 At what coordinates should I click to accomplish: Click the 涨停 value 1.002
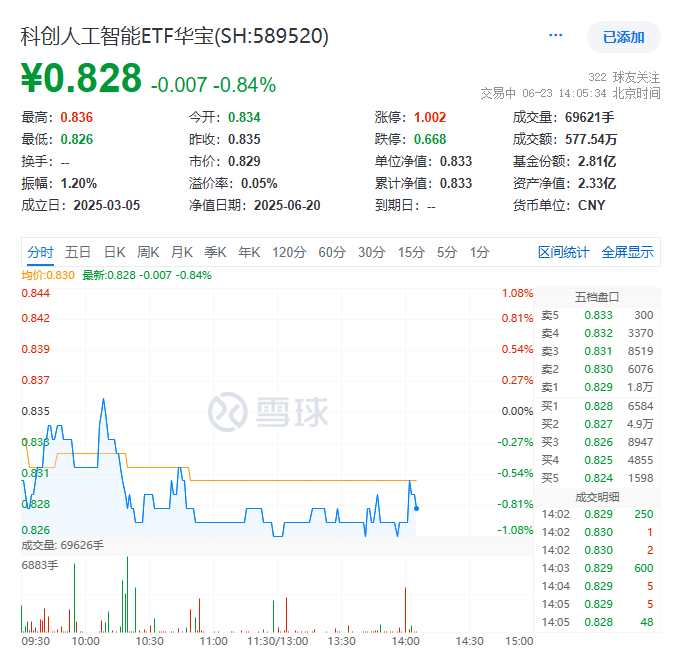coord(430,117)
